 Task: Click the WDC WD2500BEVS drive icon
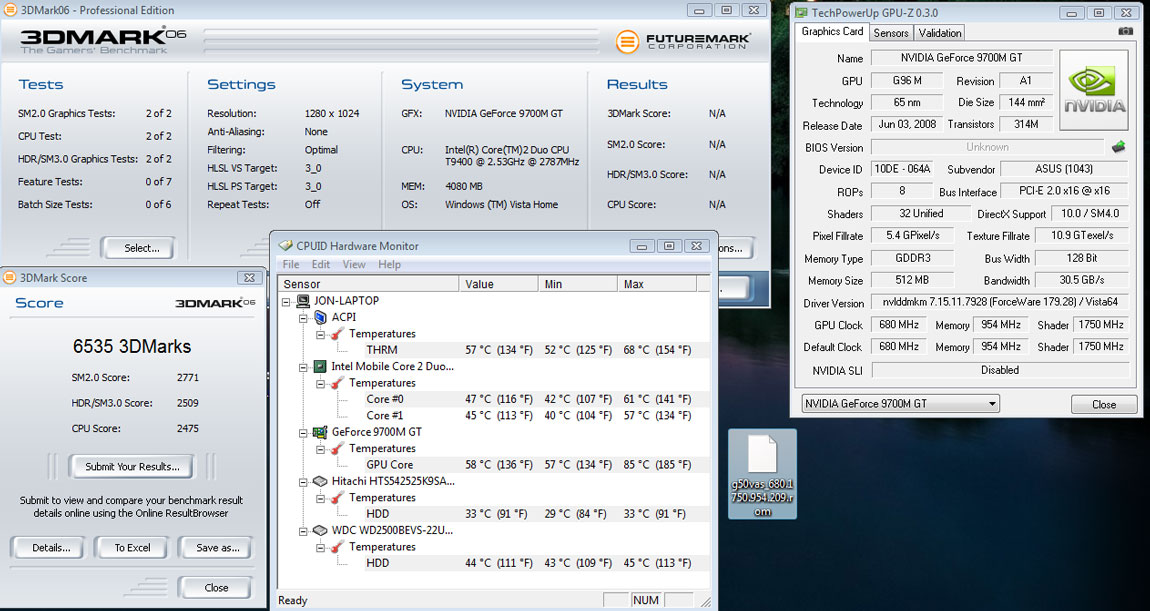(x=320, y=530)
